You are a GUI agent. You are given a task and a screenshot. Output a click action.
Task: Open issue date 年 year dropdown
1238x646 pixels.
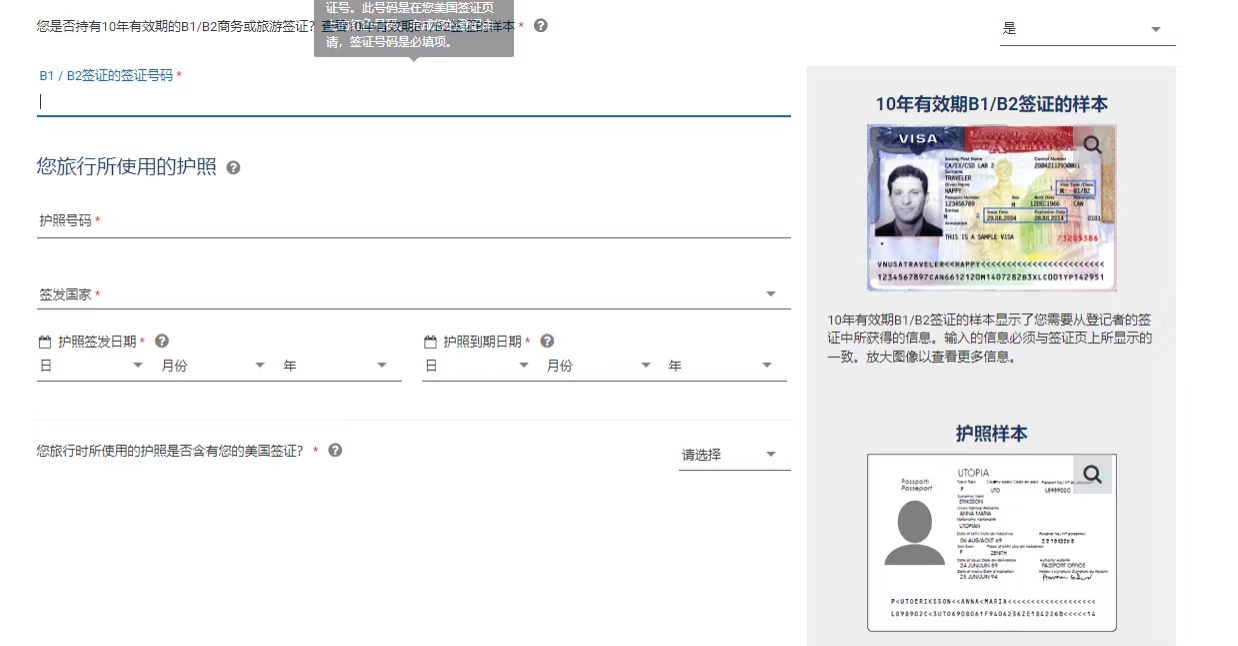click(335, 366)
